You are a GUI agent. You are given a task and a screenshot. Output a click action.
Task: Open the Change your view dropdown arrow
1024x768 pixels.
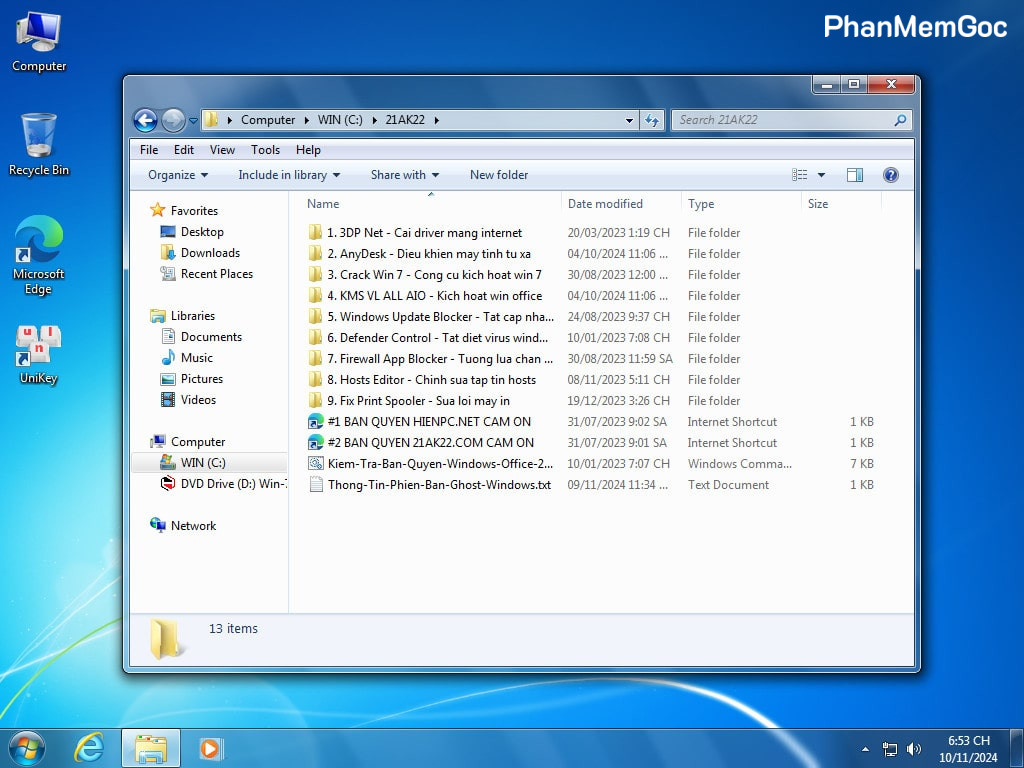[x=822, y=175]
